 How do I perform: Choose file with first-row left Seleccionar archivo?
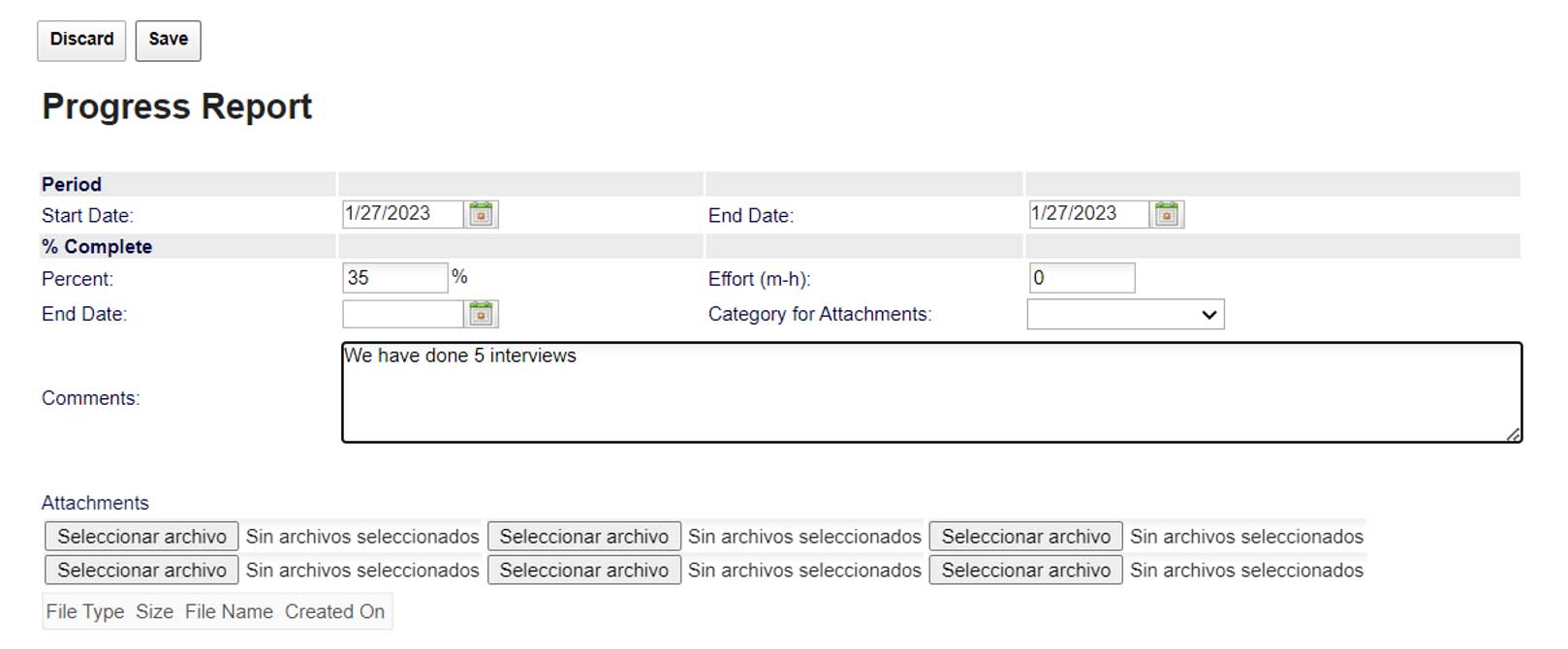(x=141, y=537)
